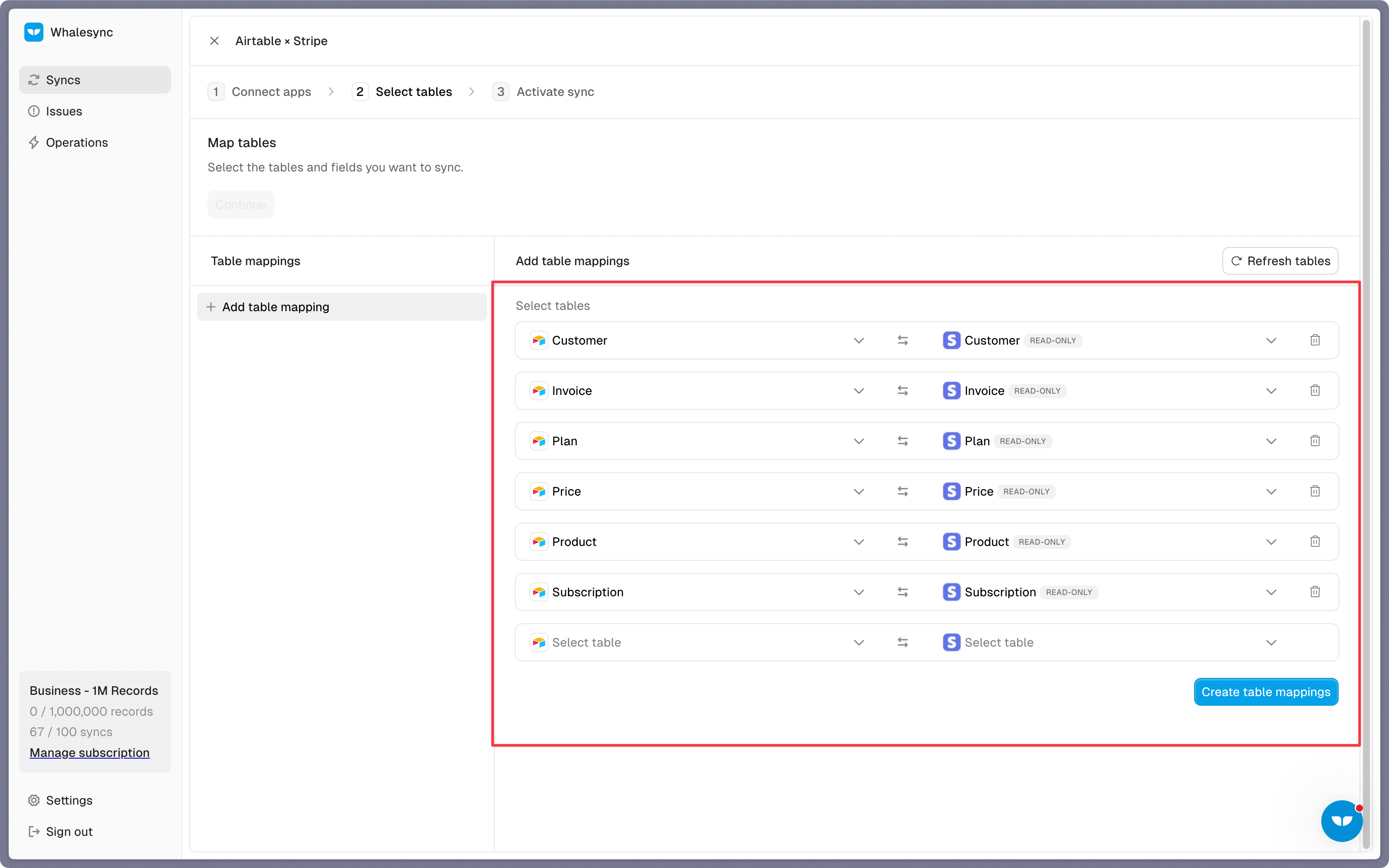Click the Airtable icon in Subscription row
Image resolution: width=1389 pixels, height=868 pixels.
(538, 592)
